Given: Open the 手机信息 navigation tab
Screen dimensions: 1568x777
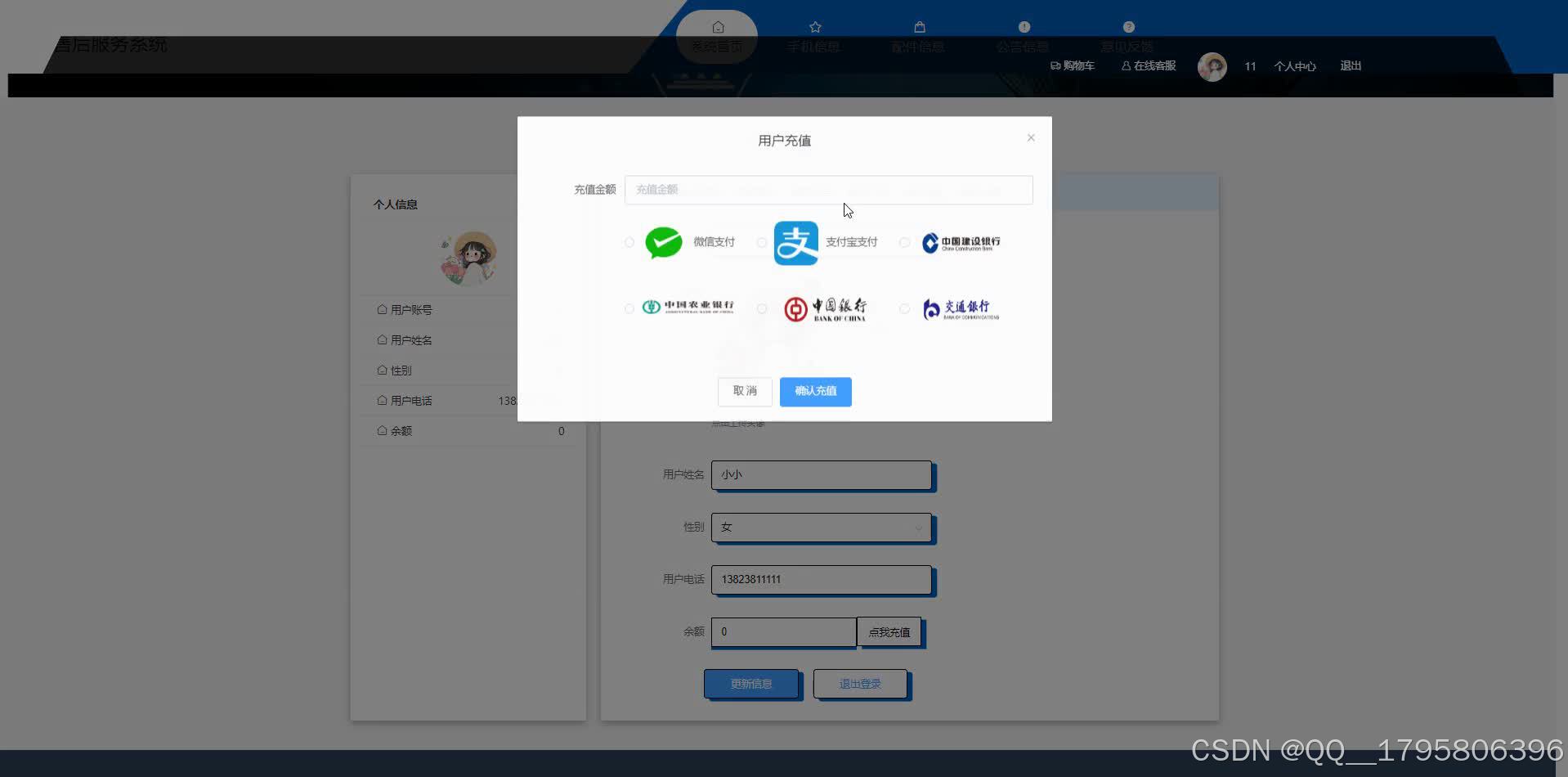Looking at the screenshot, I should pos(814,38).
